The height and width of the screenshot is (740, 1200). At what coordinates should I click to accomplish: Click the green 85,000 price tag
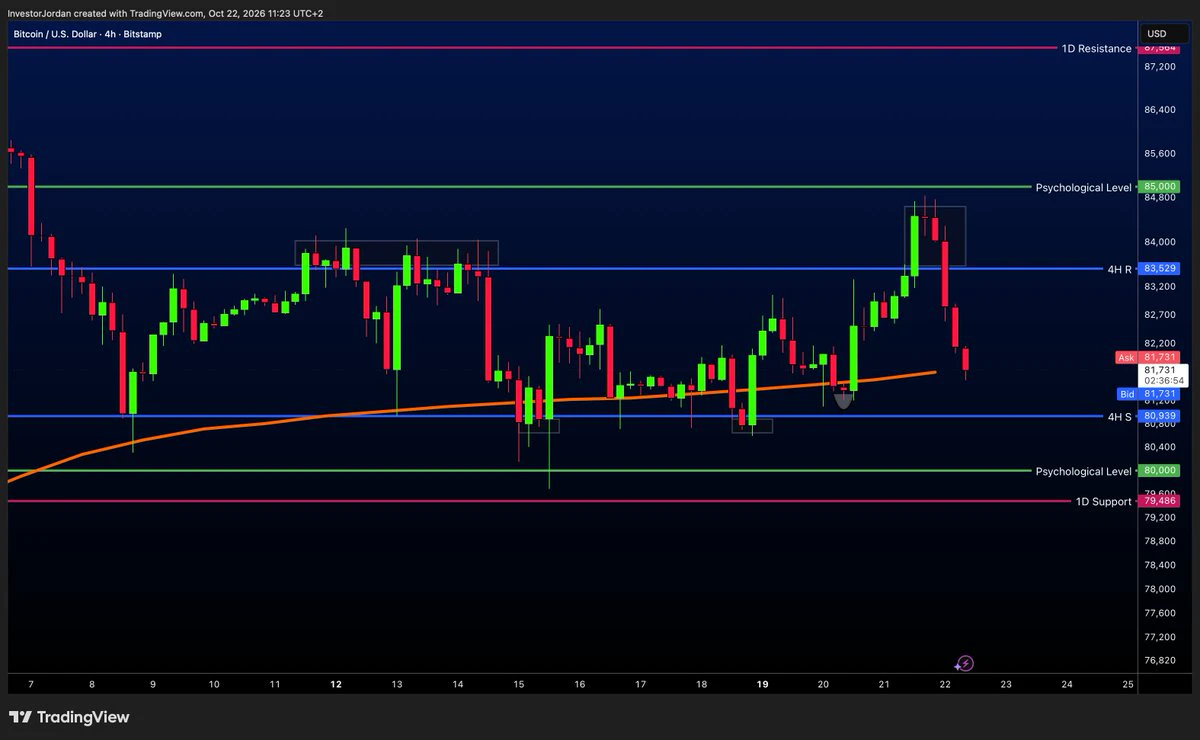(1161, 186)
